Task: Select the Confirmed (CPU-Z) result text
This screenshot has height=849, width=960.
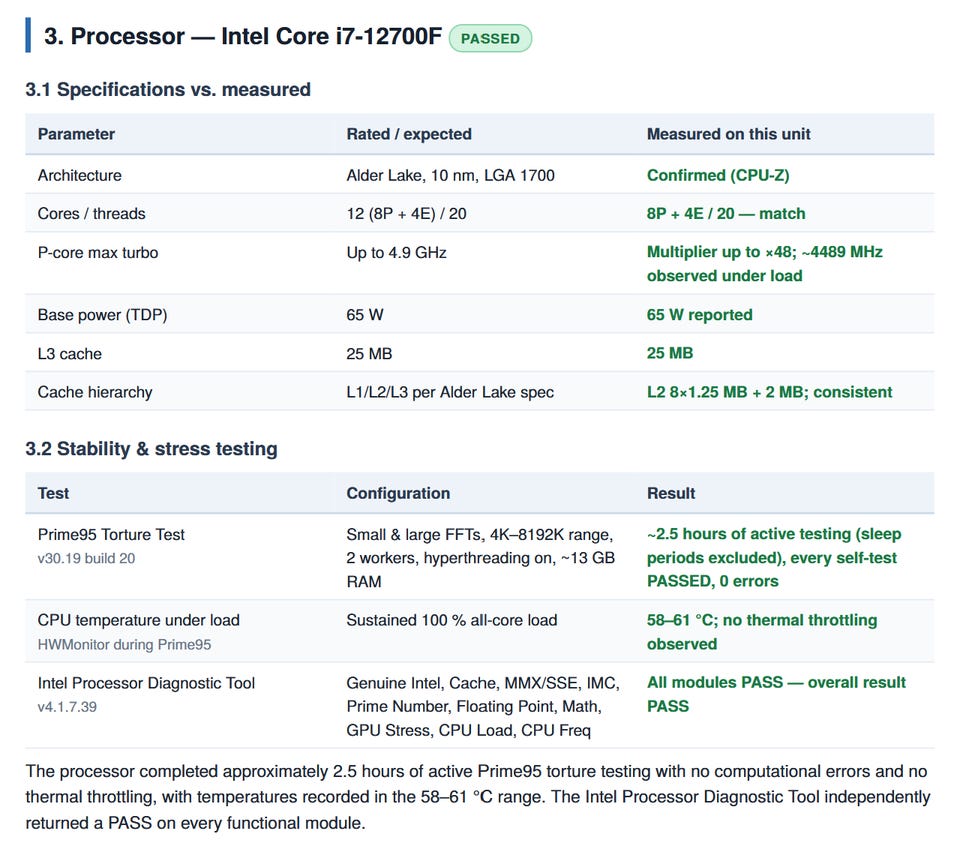Action: (x=718, y=175)
